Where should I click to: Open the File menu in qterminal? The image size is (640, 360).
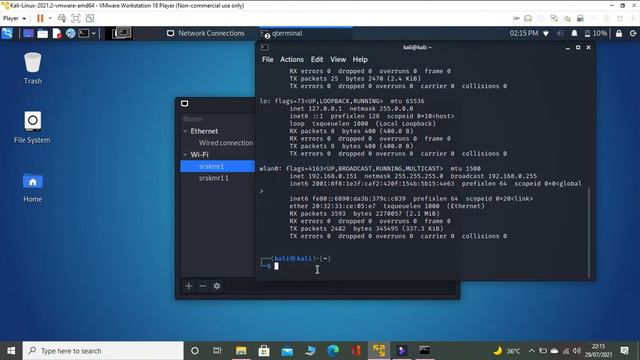point(267,60)
